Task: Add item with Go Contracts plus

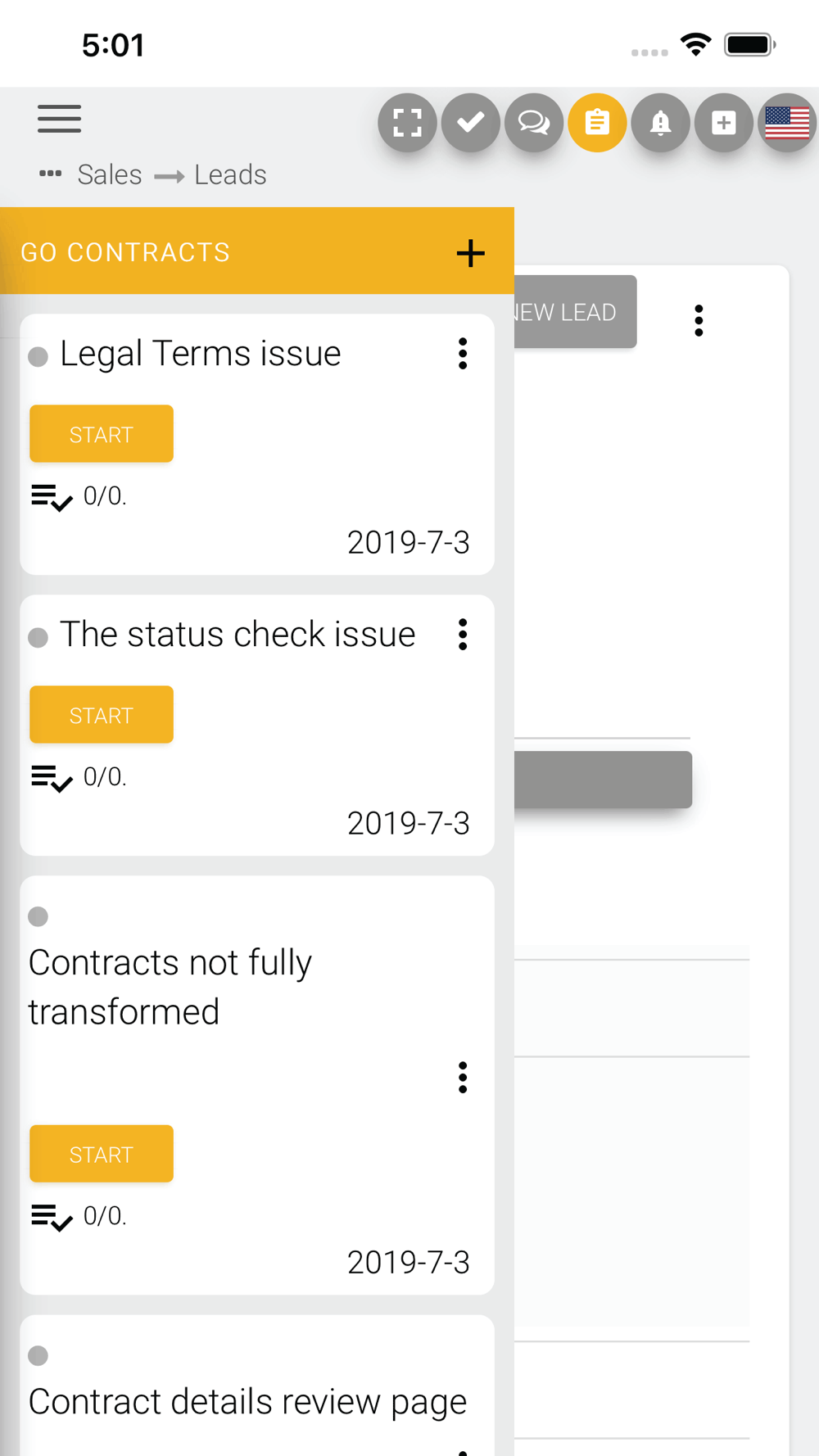Action: point(470,253)
